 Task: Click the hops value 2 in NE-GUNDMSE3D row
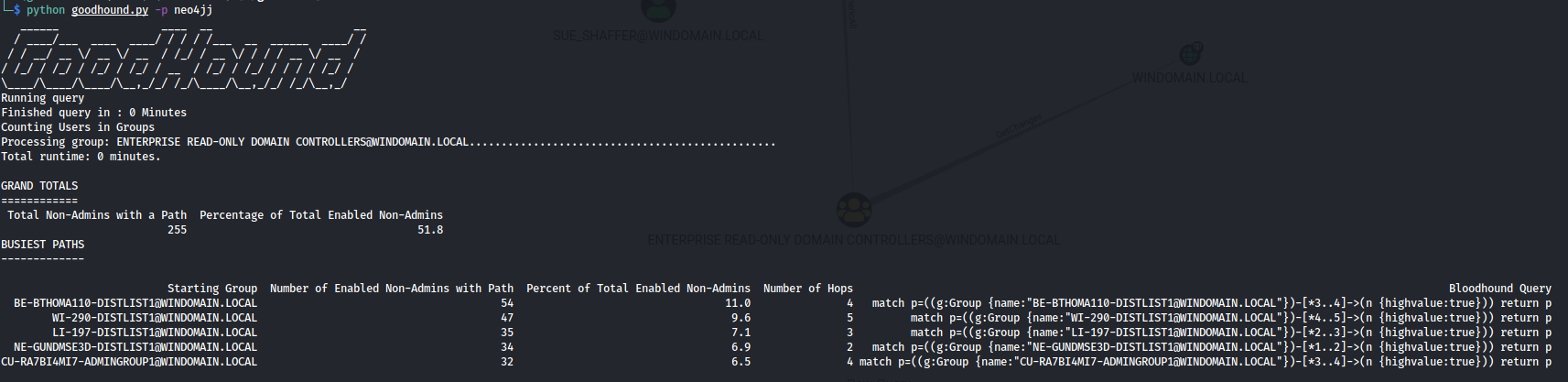[850, 347]
